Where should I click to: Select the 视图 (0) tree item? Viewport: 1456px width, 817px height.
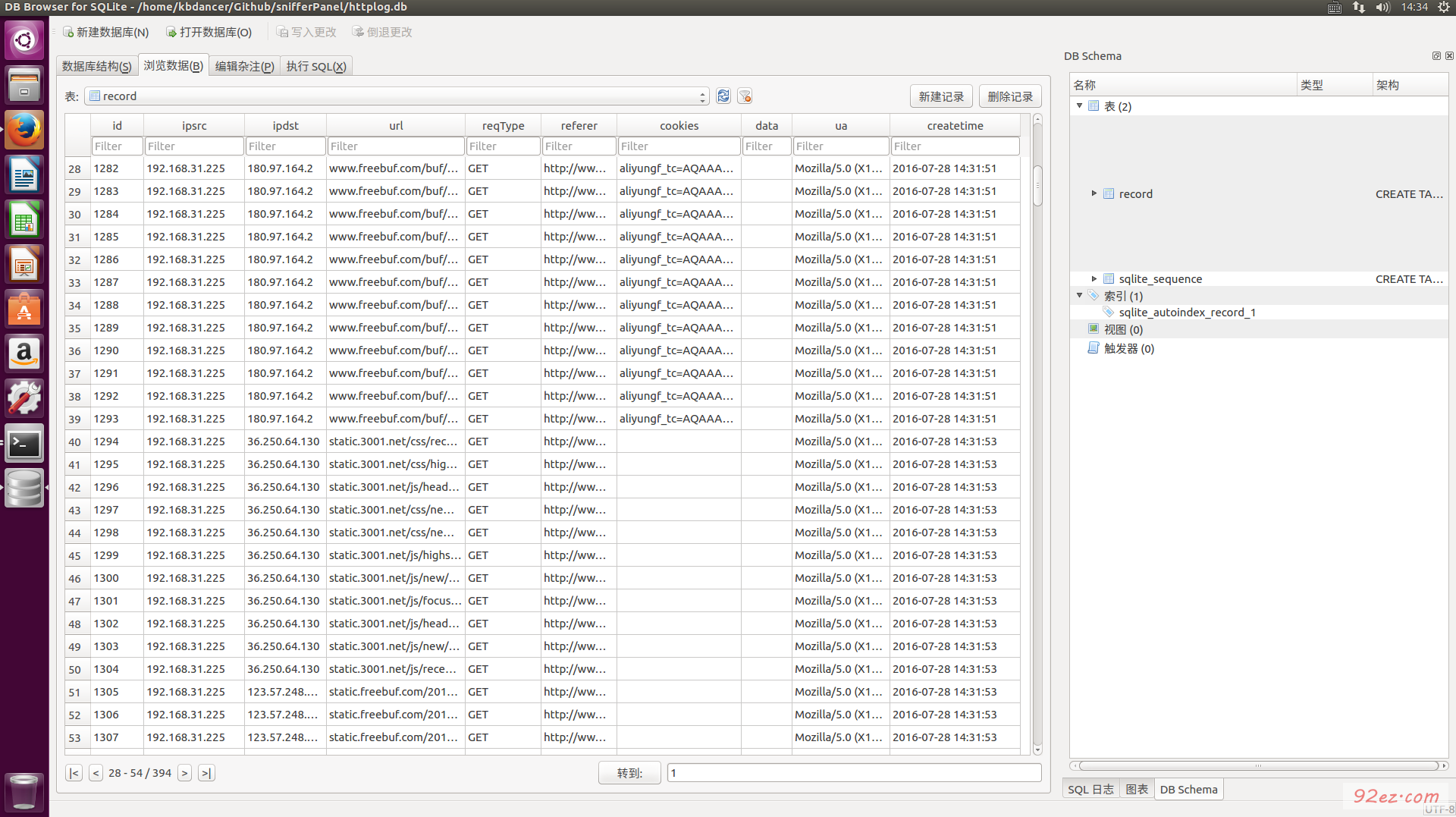[1123, 329]
